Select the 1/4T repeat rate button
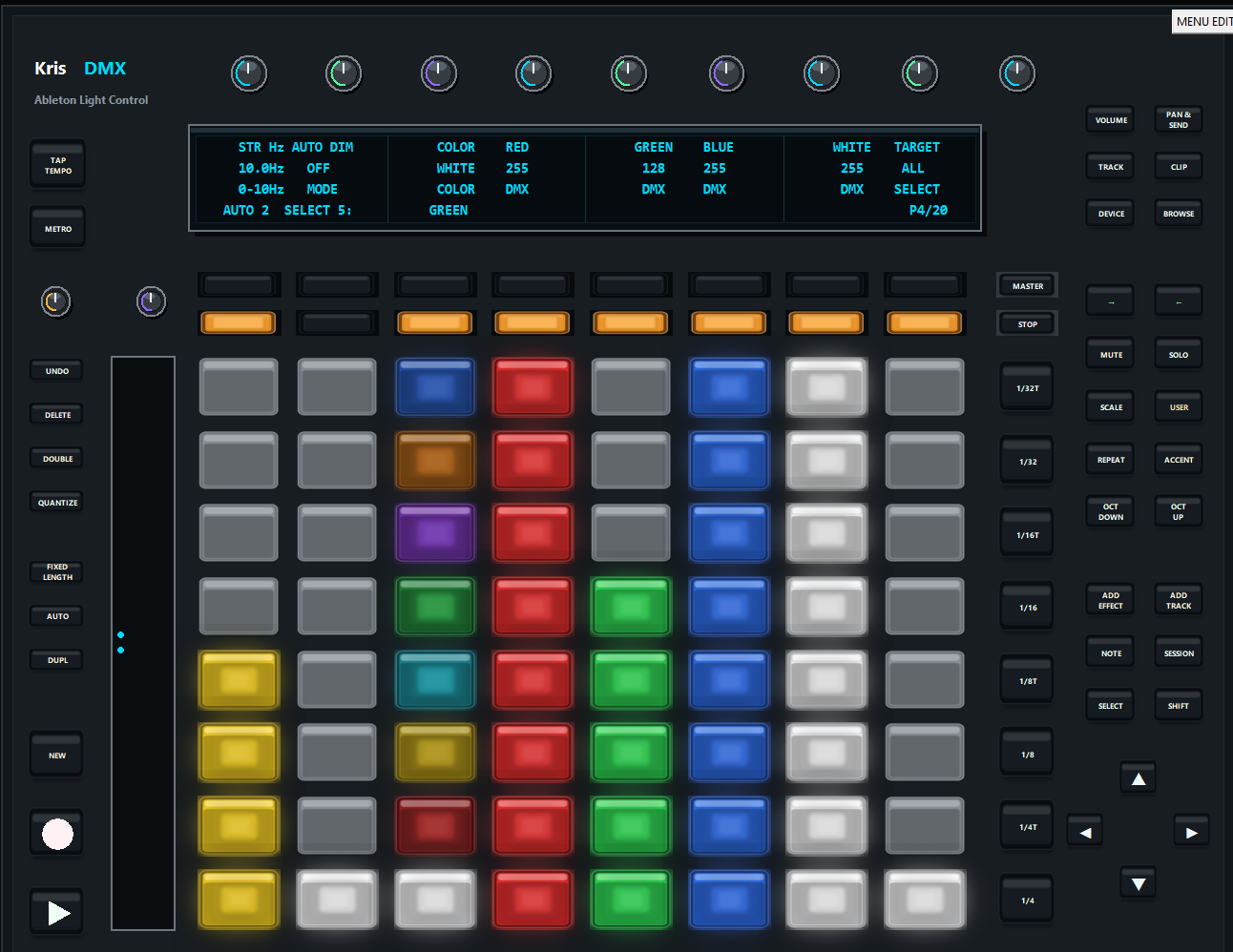 pyautogui.click(x=1027, y=827)
